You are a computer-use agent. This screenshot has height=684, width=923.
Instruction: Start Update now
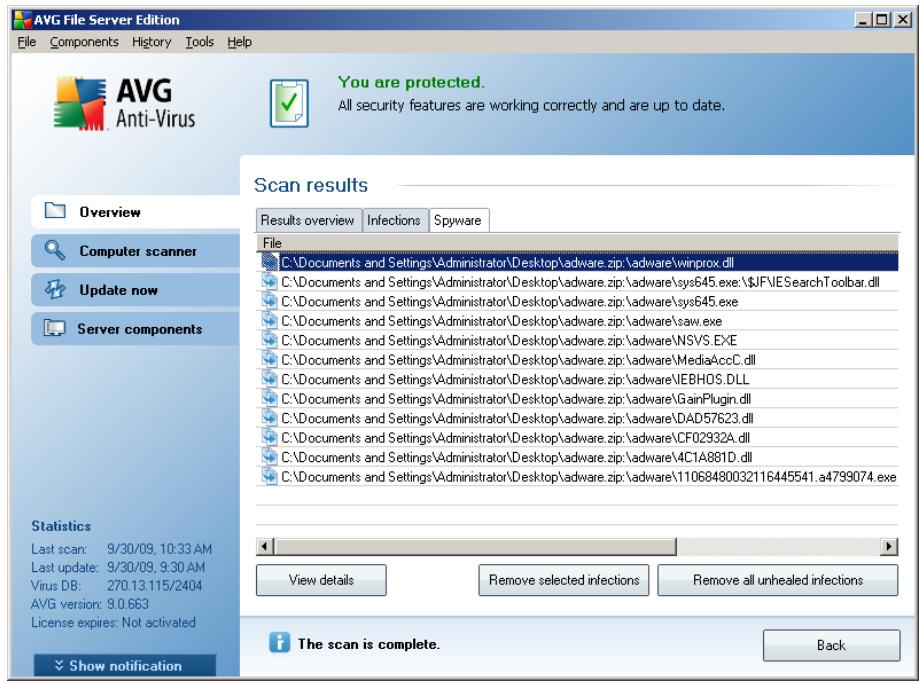pyautogui.click(x=135, y=290)
